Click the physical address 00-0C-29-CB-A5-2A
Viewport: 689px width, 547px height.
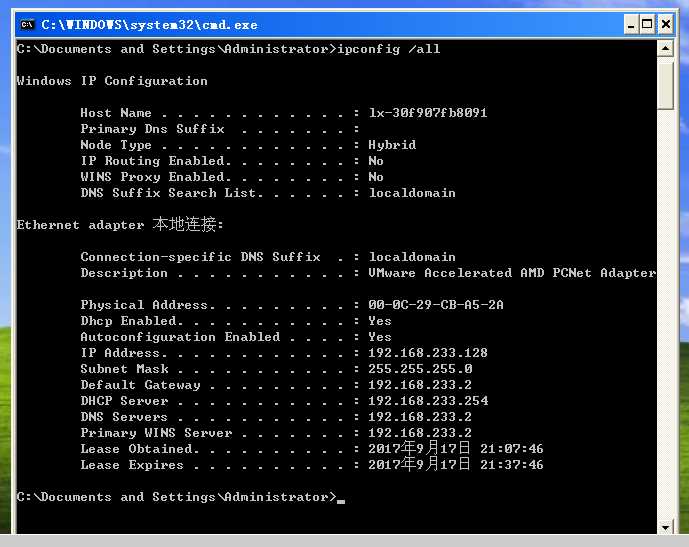point(436,305)
